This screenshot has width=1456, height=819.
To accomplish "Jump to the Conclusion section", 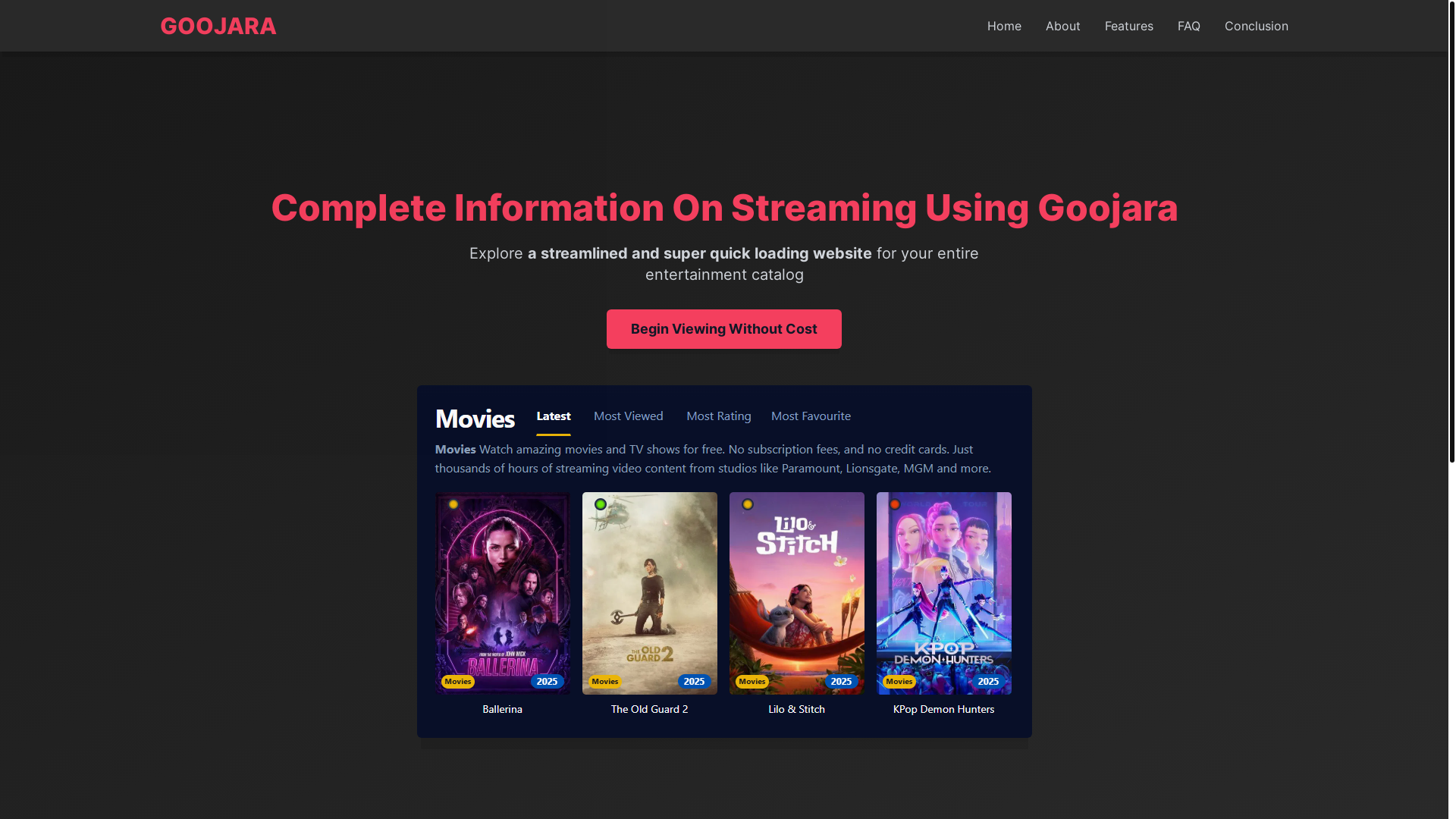I will tap(1256, 26).
